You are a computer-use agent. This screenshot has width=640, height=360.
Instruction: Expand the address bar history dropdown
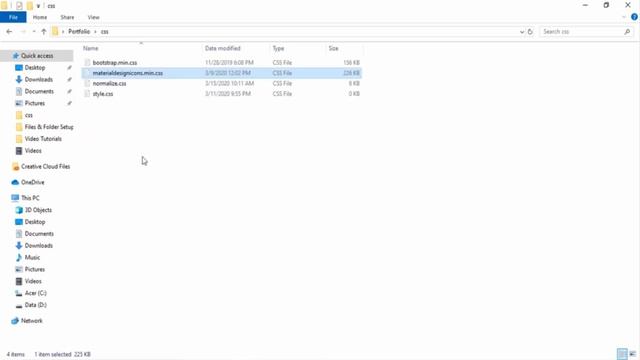click(522, 31)
